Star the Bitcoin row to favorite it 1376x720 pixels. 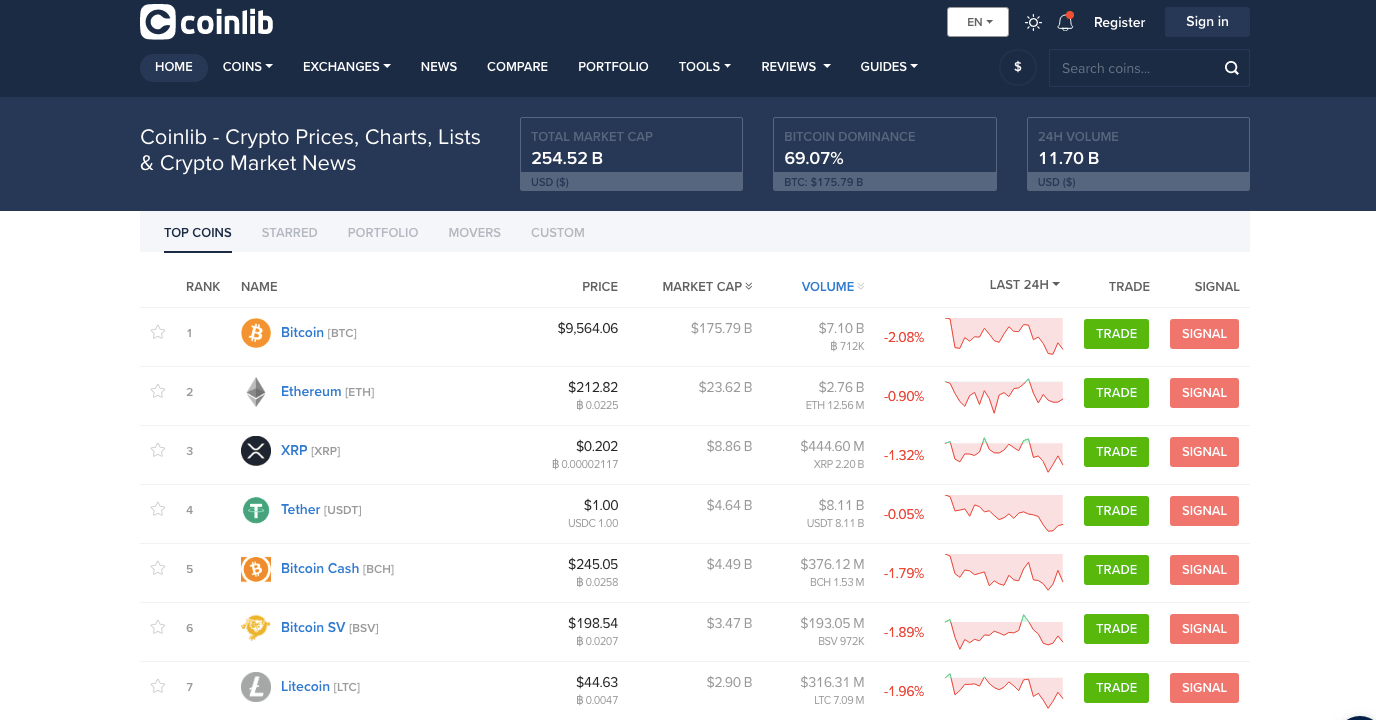point(157,332)
